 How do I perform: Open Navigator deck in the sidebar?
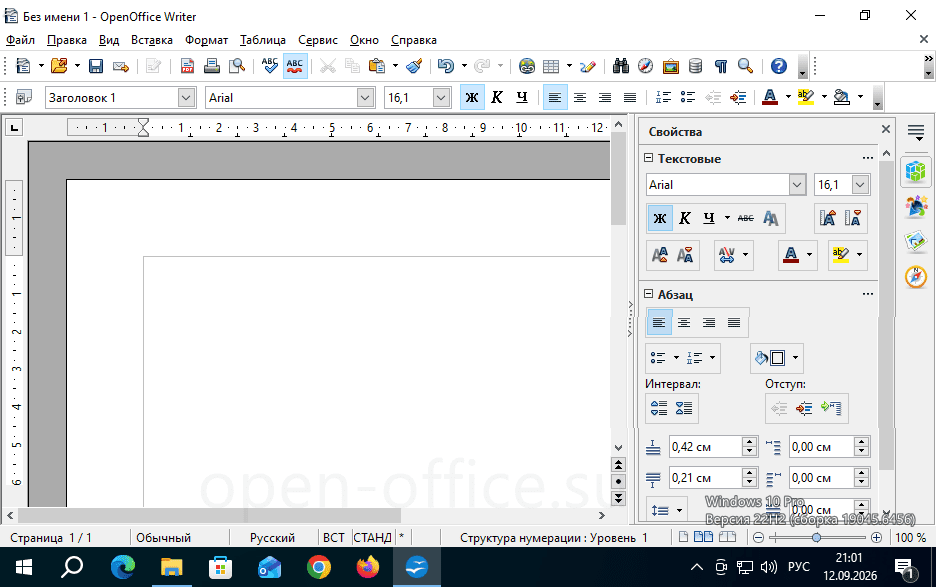coord(916,277)
